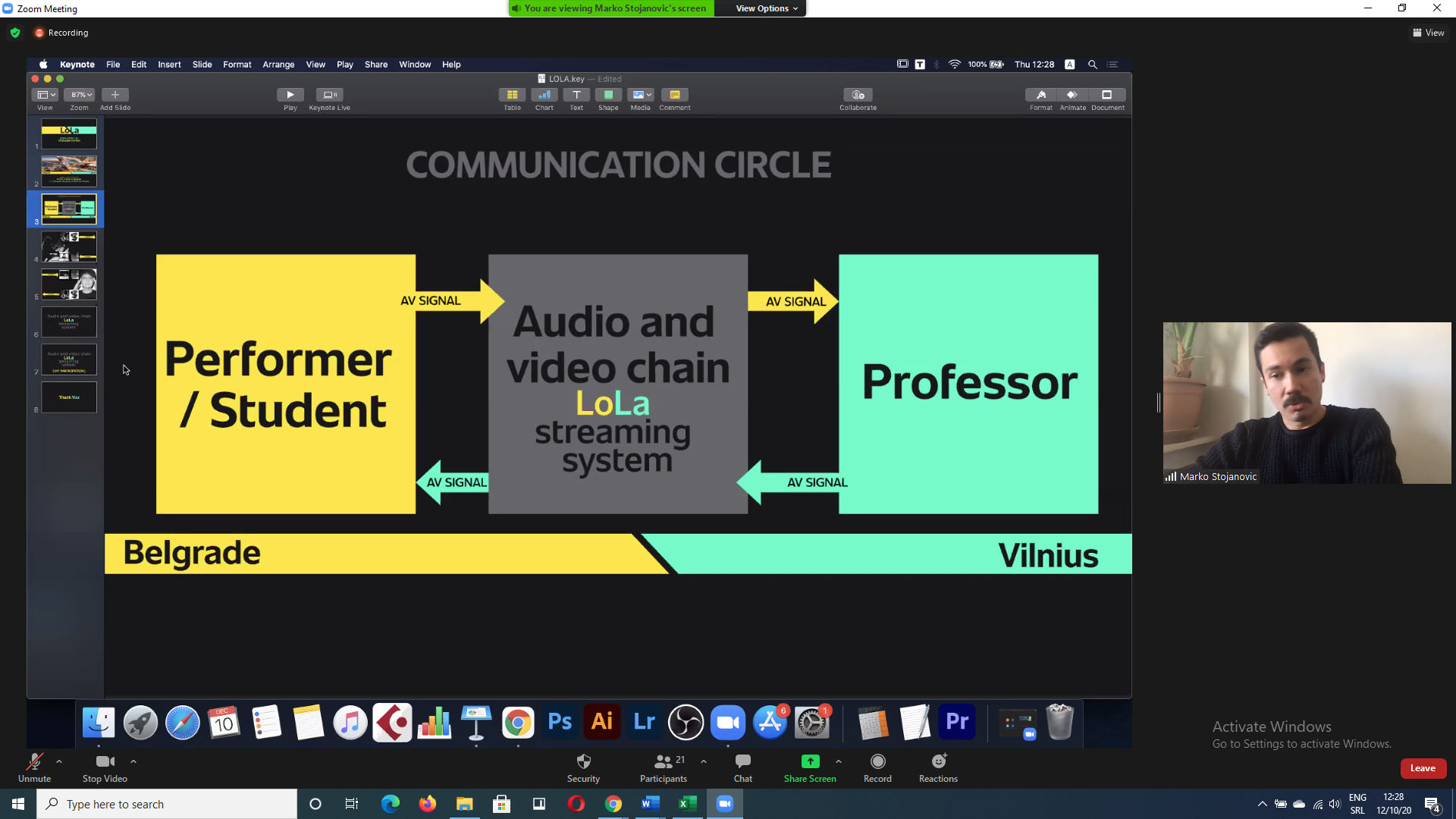The width and height of the screenshot is (1456, 819).
Task: Click the Keynote Live icon
Action: [329, 95]
